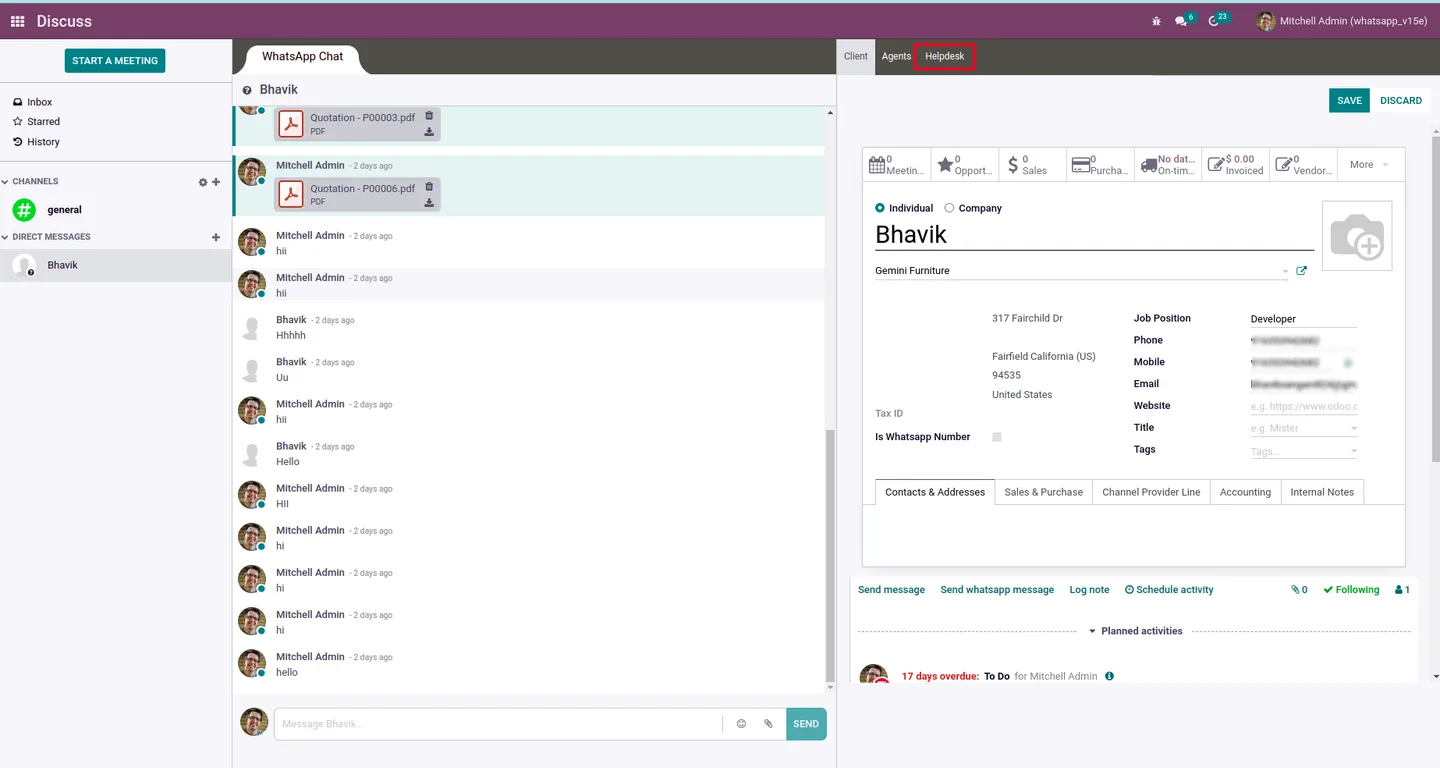Open the Channel Provider Line tab
Viewport: 1440px width, 768px height.
pyautogui.click(x=1151, y=492)
